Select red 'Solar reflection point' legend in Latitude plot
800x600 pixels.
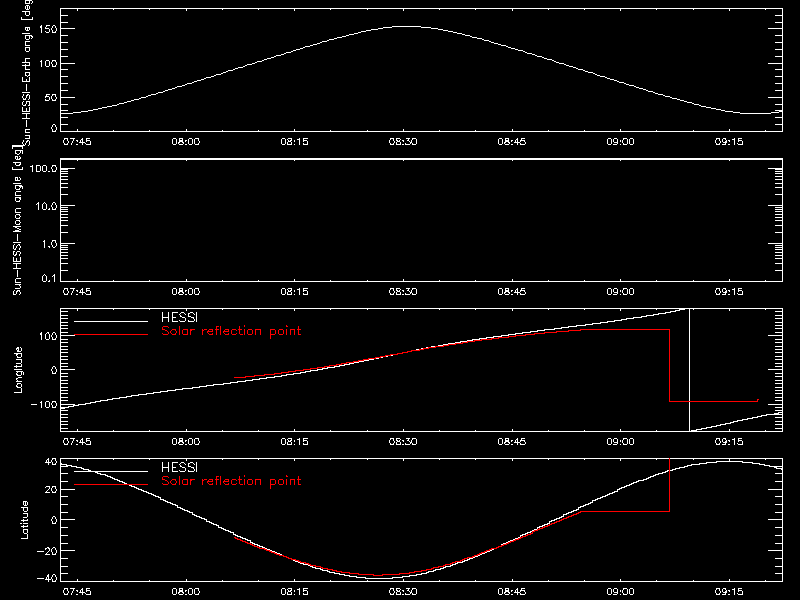[231, 481]
